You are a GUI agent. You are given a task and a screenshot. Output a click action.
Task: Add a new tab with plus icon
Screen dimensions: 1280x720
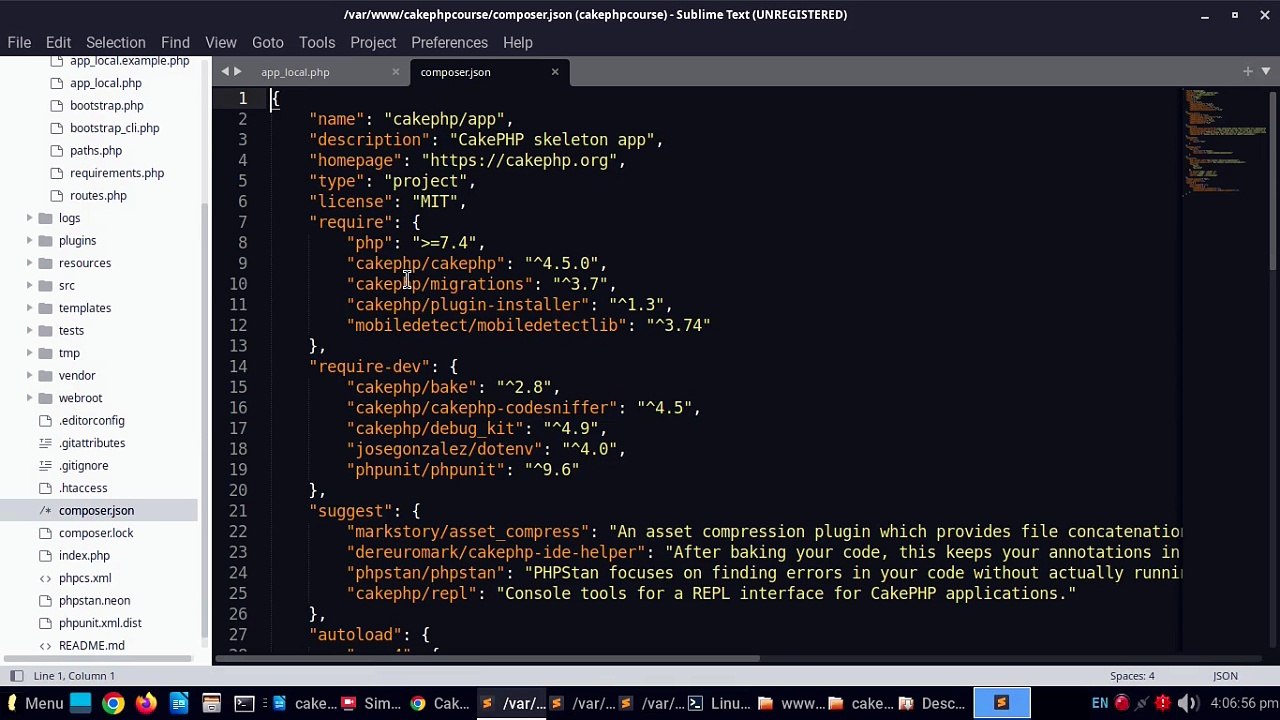click(x=1247, y=72)
